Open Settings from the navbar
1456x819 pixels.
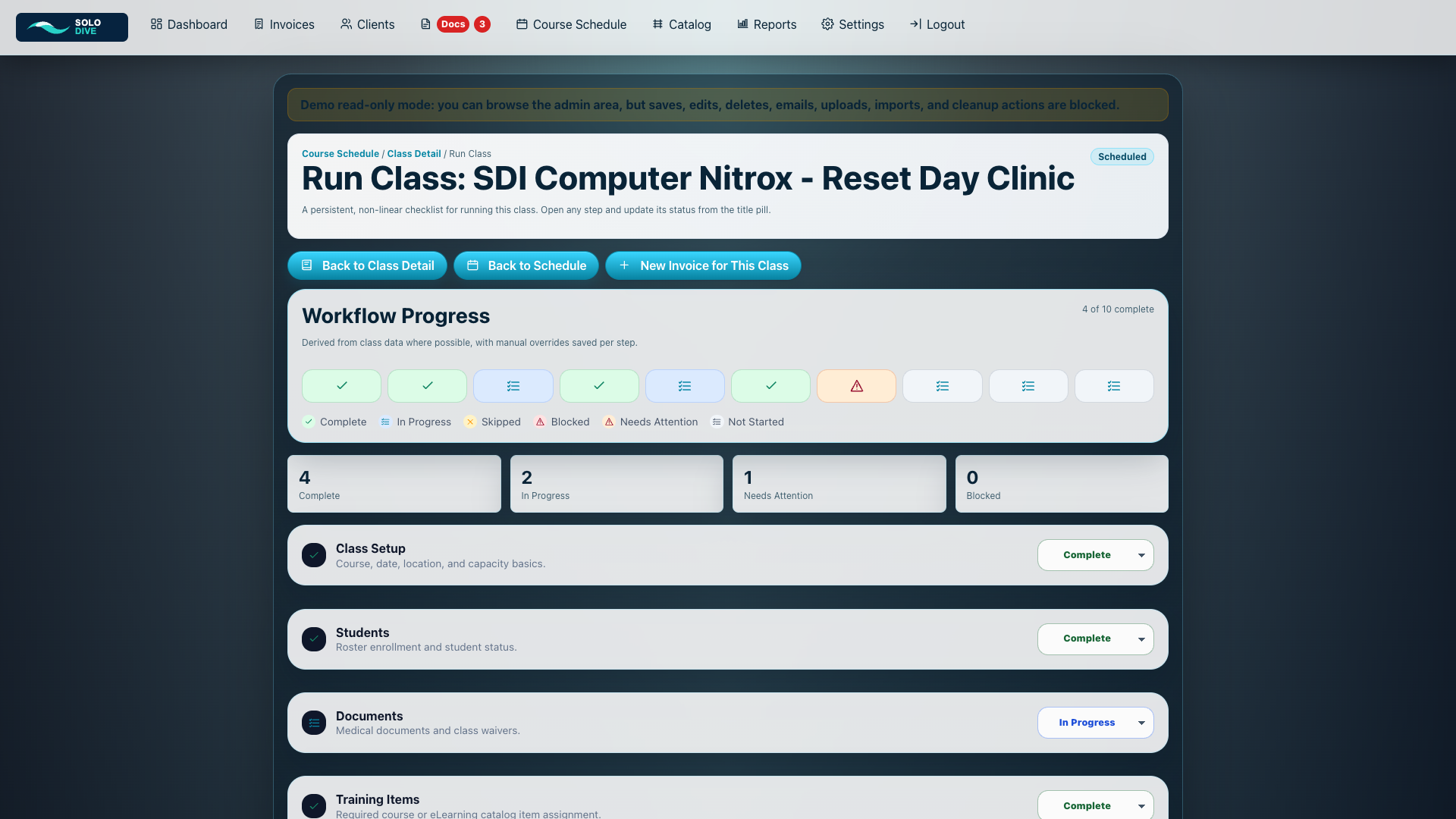(x=853, y=24)
